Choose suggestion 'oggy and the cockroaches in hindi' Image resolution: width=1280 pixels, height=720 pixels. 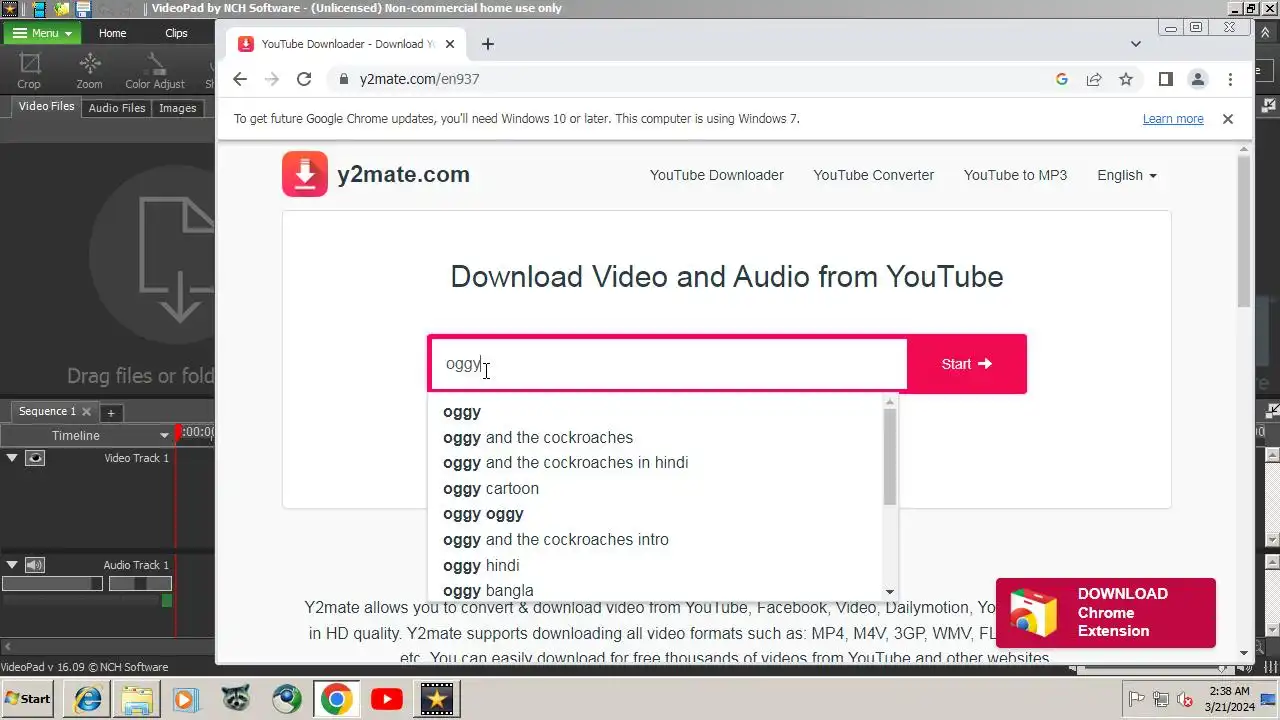pyautogui.click(x=565, y=463)
